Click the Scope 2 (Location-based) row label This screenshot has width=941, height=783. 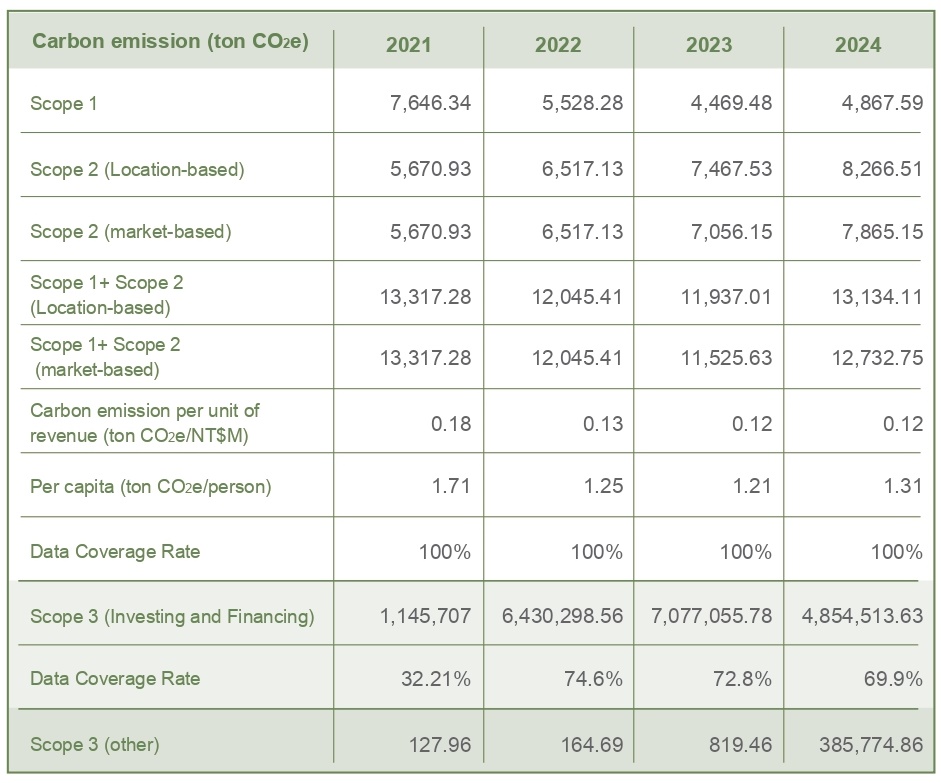click(137, 169)
